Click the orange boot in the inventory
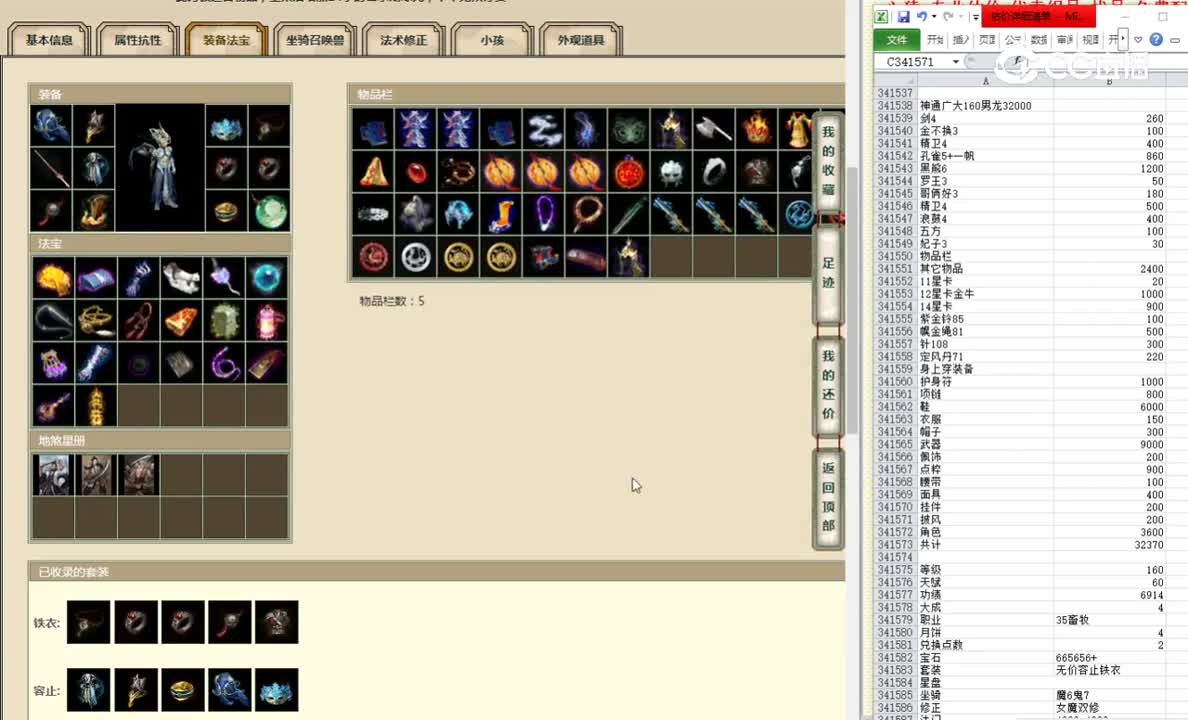 [500, 214]
